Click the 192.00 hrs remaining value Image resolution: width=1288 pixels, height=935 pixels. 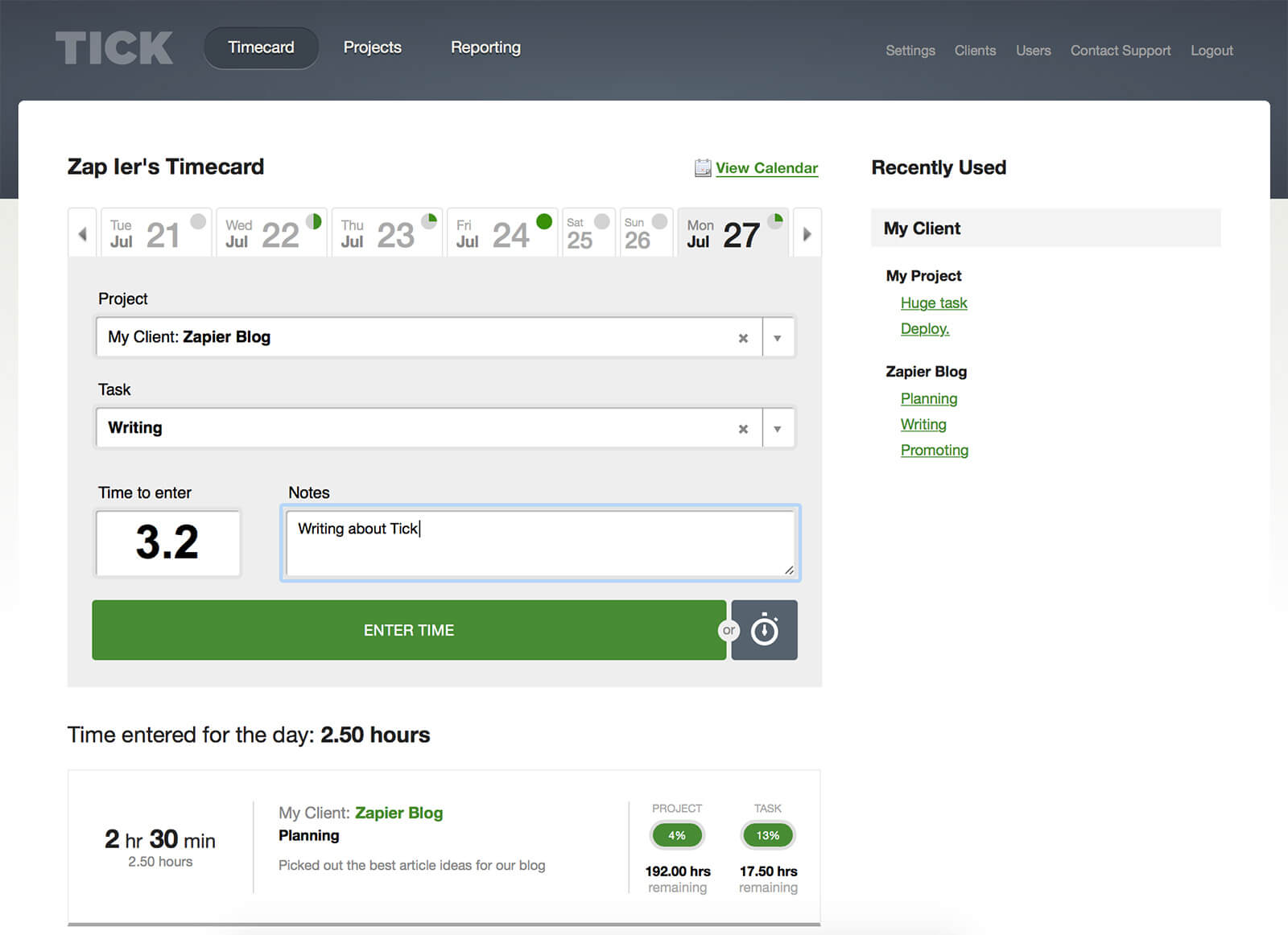point(678,871)
